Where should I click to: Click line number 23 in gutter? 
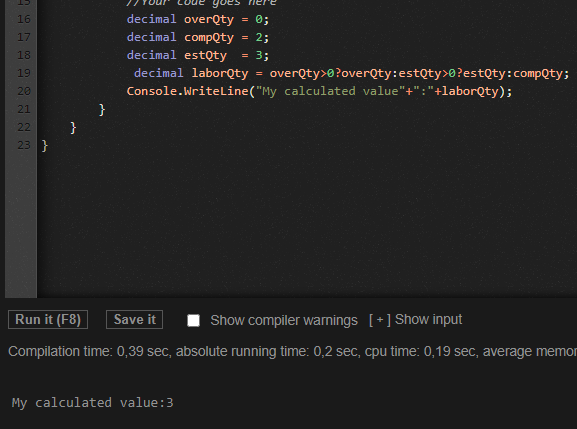coord(24,145)
